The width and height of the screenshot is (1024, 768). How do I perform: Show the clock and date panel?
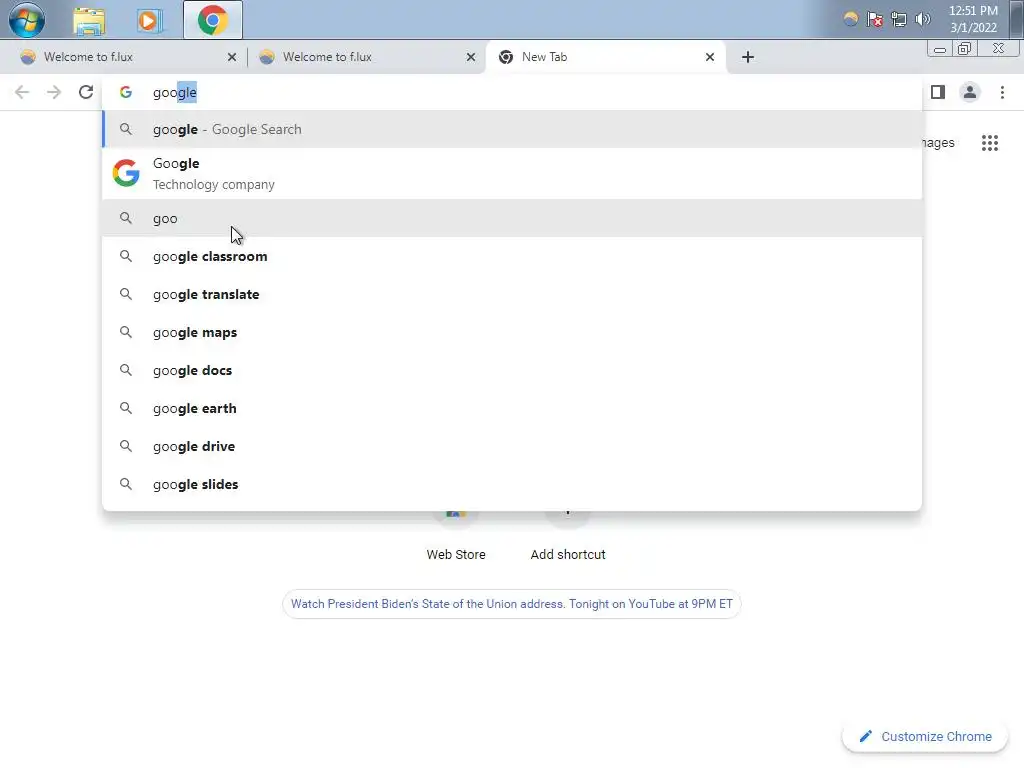(973, 19)
